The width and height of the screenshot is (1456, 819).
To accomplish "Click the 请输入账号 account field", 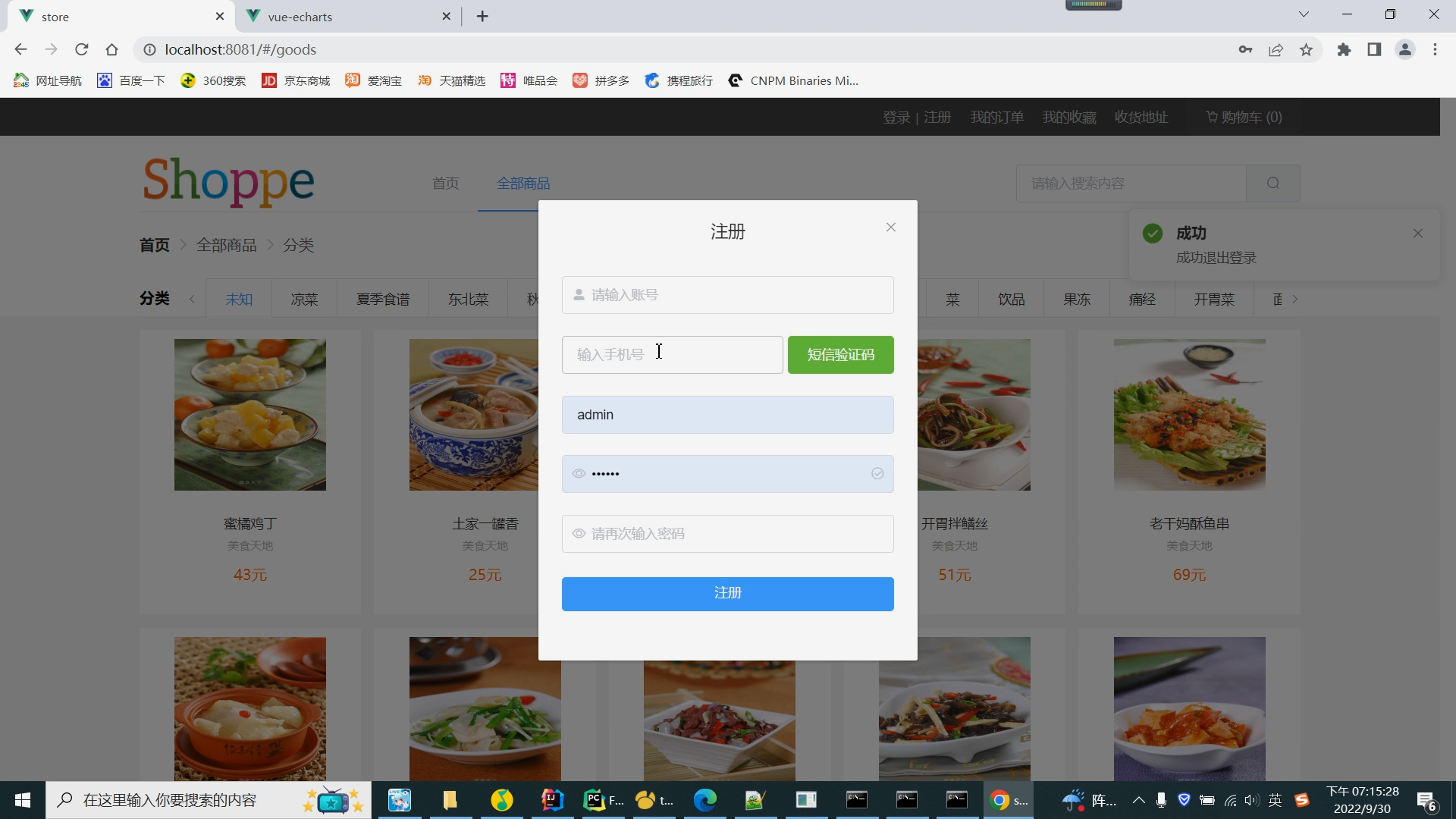I will [x=728, y=295].
